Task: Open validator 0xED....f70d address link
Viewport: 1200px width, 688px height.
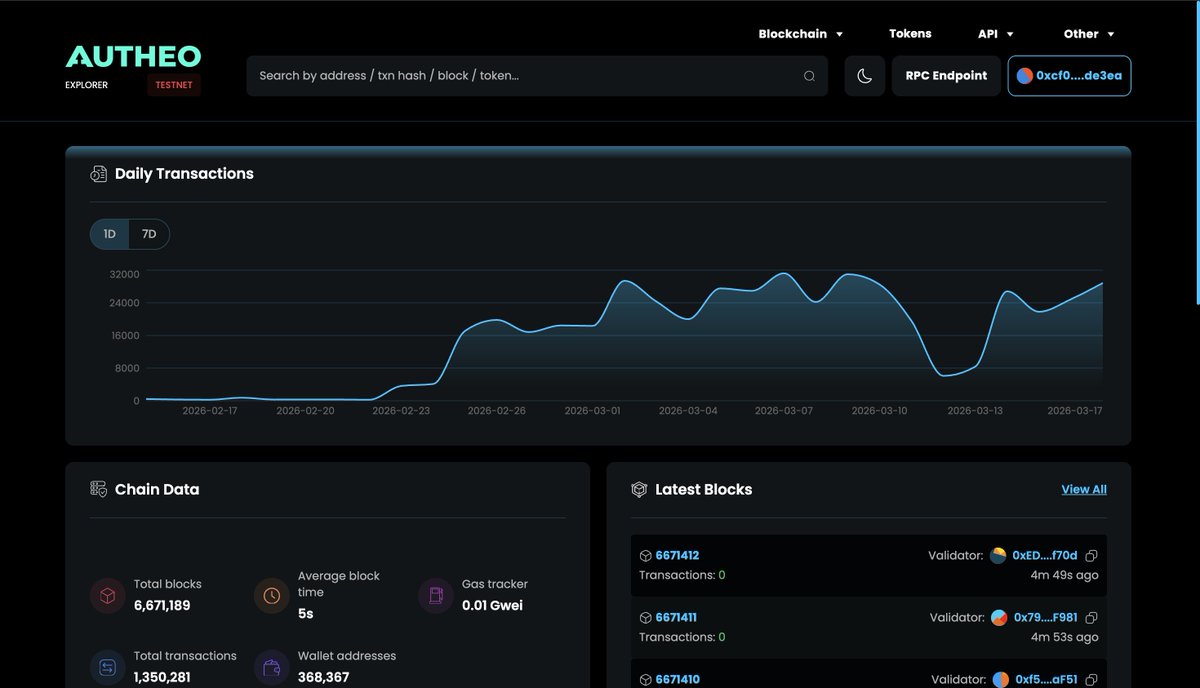Action: coord(1045,556)
